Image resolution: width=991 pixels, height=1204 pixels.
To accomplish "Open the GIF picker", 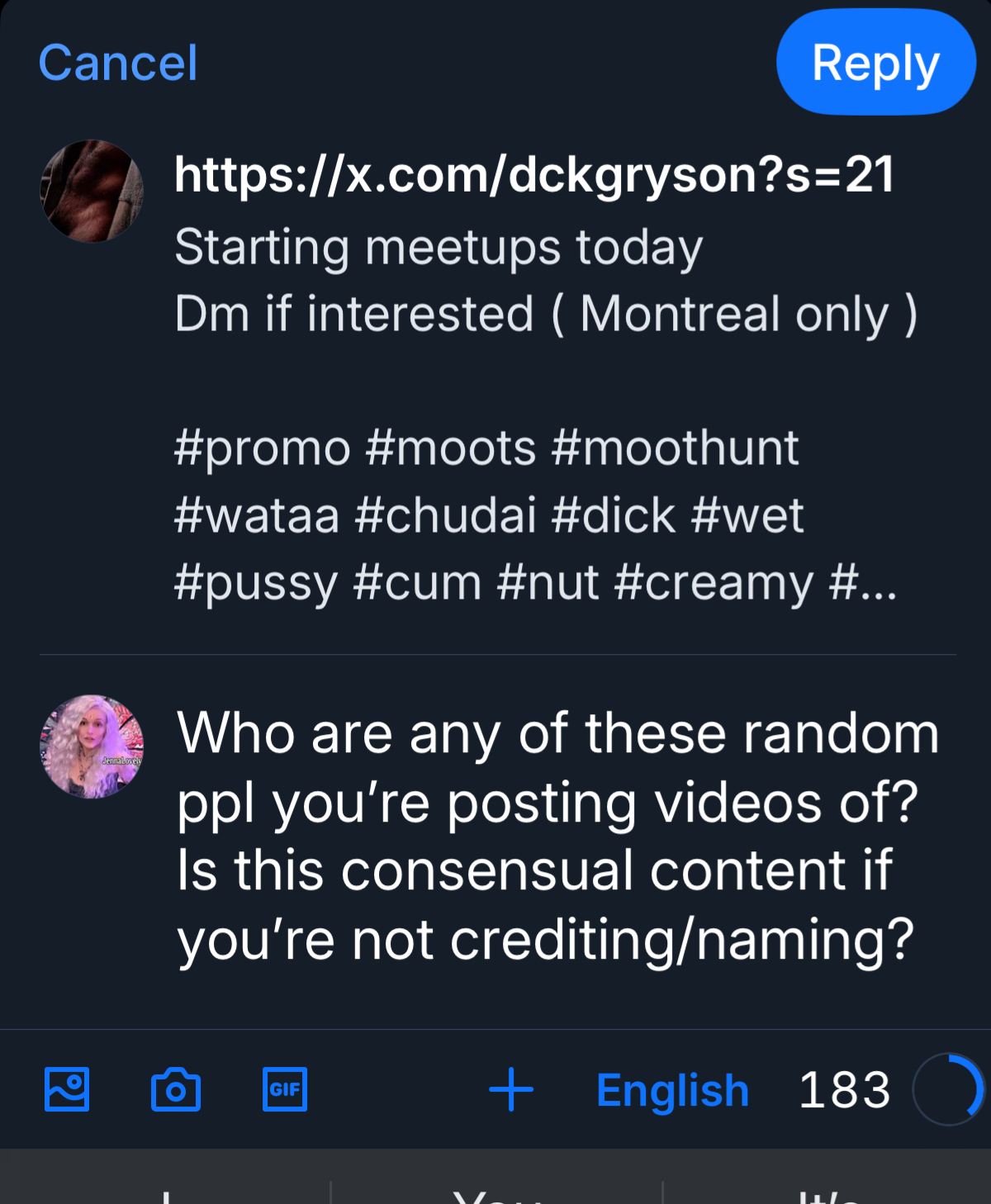I will [285, 1089].
